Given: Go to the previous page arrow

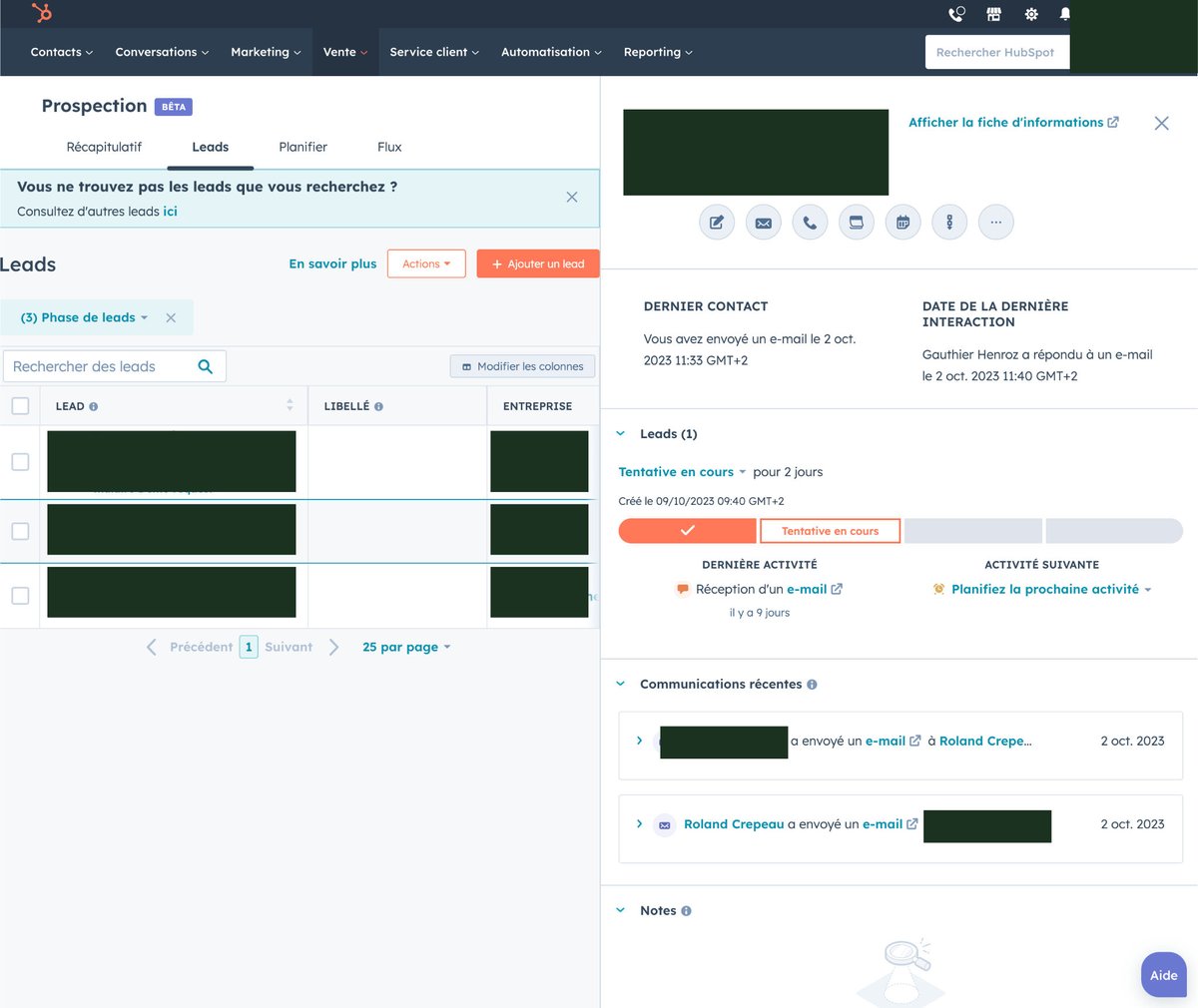Looking at the screenshot, I should (152, 648).
